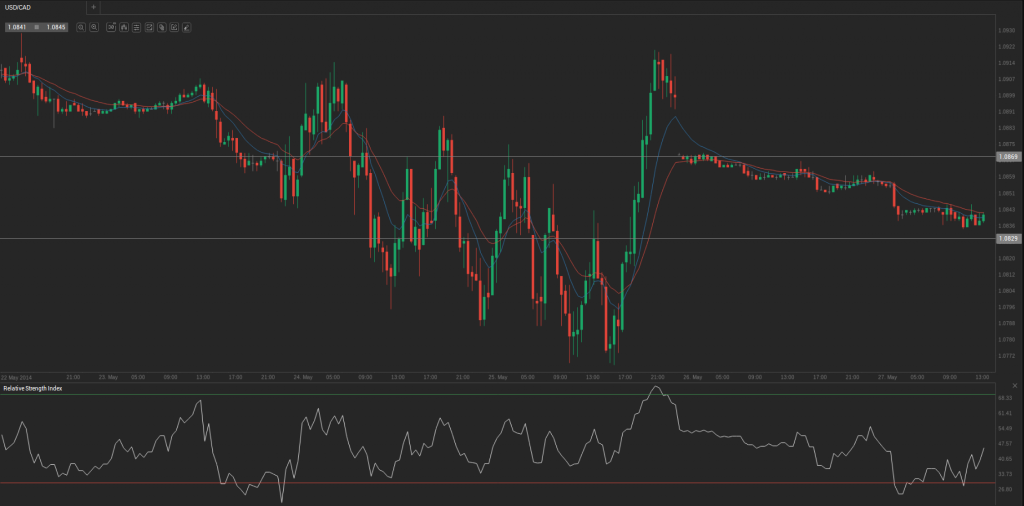1024x506 pixels.
Task: Click the sixth toolbar icon with arrow
Action: coord(148,27)
